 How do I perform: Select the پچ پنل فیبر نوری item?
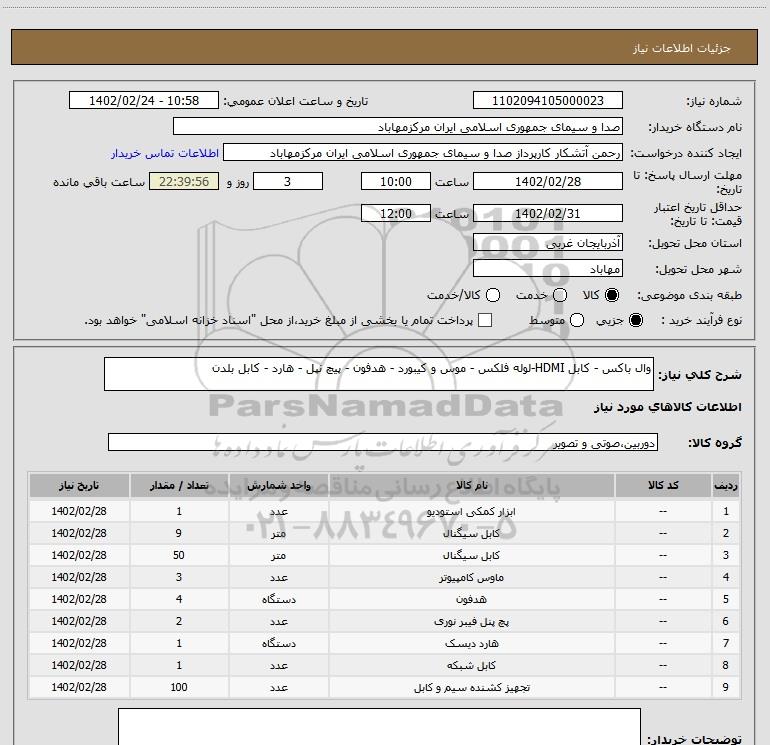471,622
